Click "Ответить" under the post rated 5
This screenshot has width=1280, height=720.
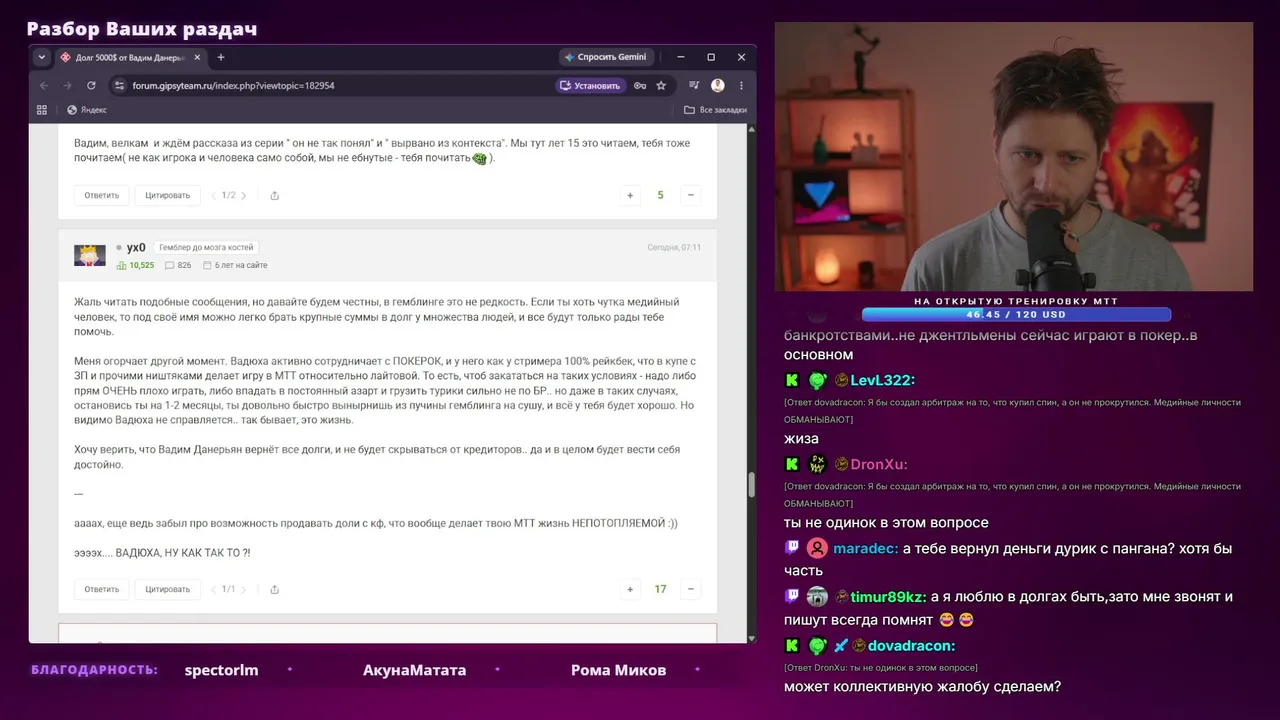tap(101, 195)
